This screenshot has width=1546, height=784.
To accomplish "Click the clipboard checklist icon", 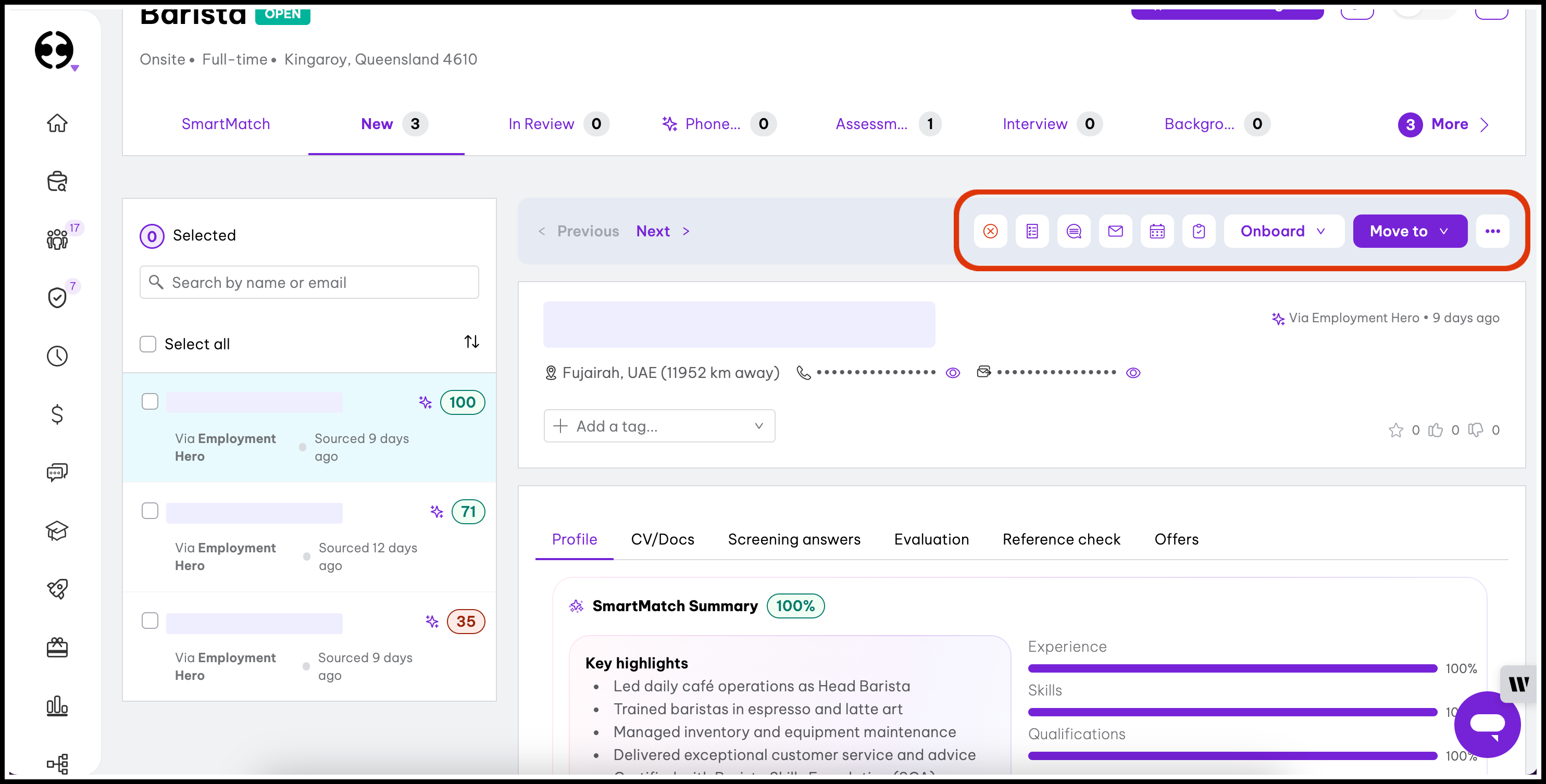I will coord(1199,231).
